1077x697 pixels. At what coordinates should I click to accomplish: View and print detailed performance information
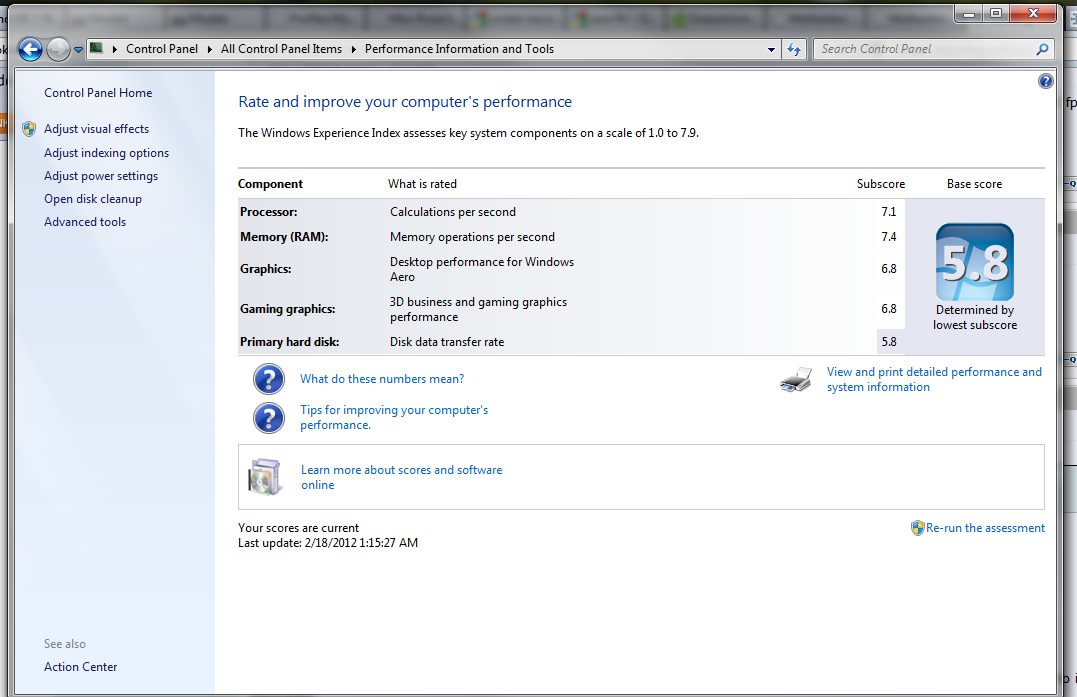pyautogui.click(x=934, y=380)
